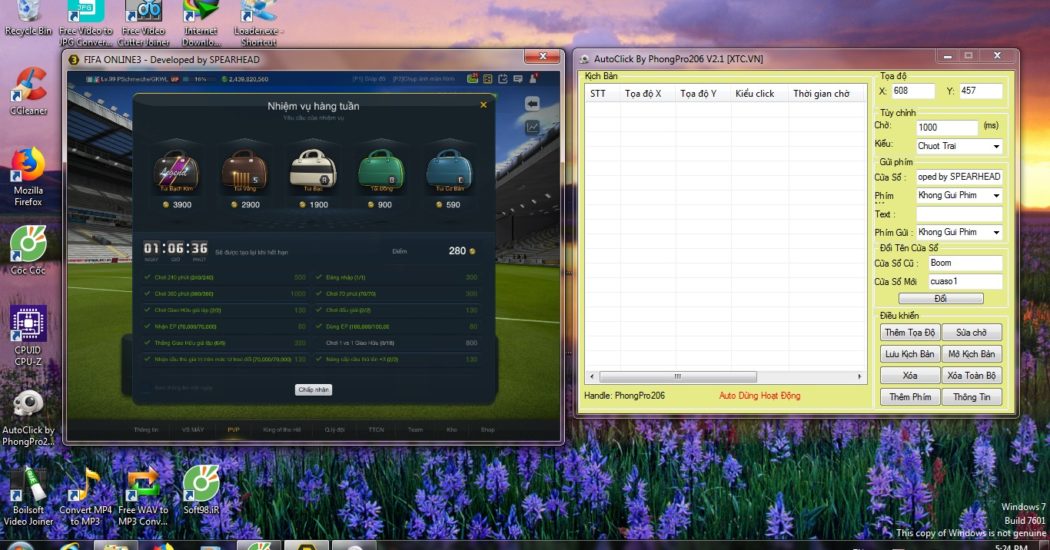Click the Tọa độ X column header
Viewport: 1050px width, 550px height.
[648, 94]
